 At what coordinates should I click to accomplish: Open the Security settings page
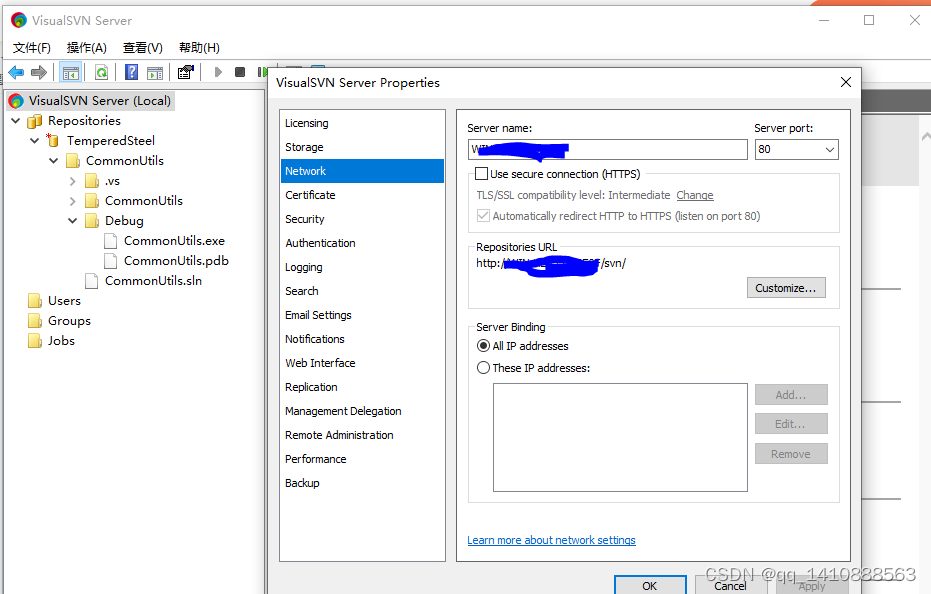pyautogui.click(x=362, y=219)
